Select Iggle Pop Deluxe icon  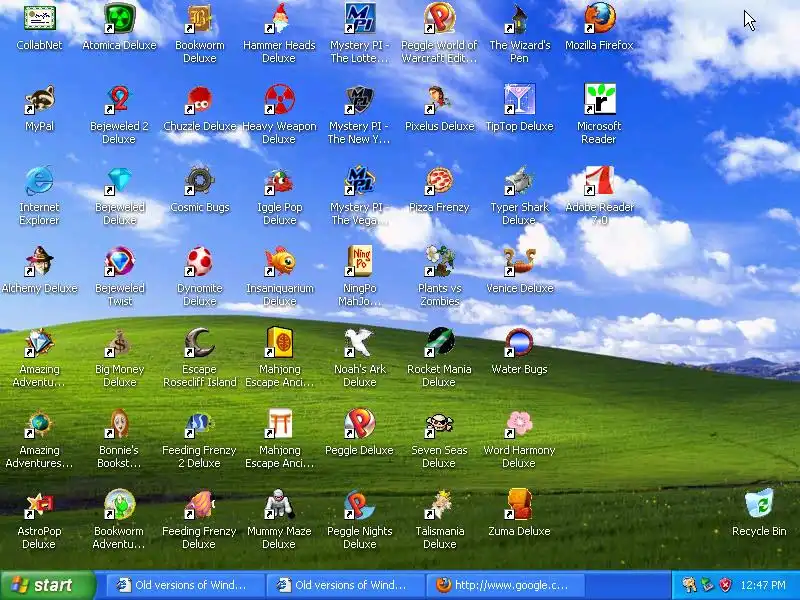pyautogui.click(x=279, y=181)
